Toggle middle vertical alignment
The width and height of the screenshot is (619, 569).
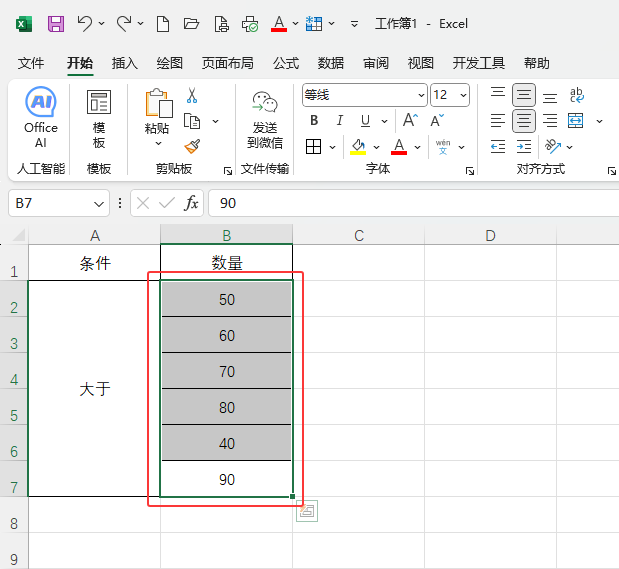tap(524, 95)
